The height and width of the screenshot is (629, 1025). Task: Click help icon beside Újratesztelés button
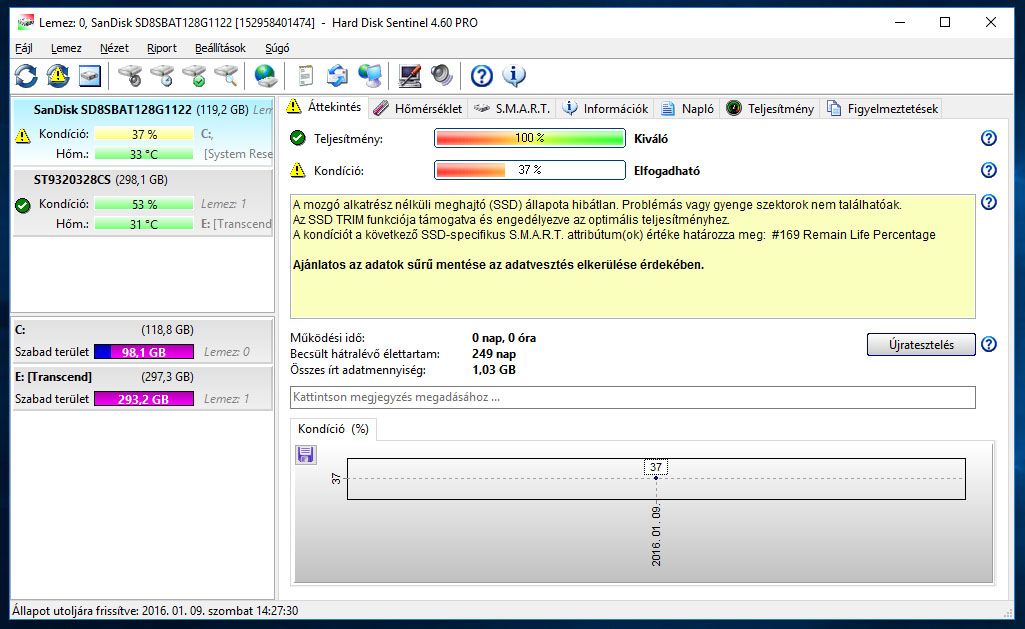pyautogui.click(x=988, y=344)
